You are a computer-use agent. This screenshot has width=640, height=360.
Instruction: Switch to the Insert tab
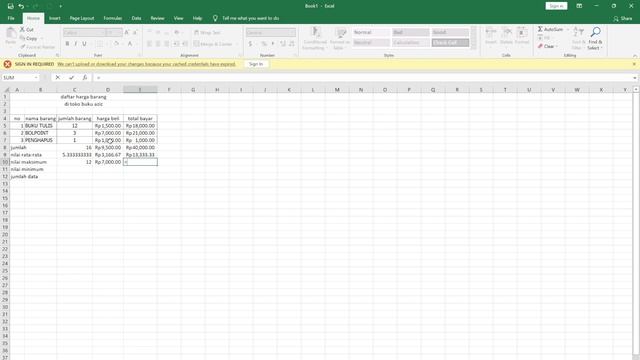click(x=55, y=18)
